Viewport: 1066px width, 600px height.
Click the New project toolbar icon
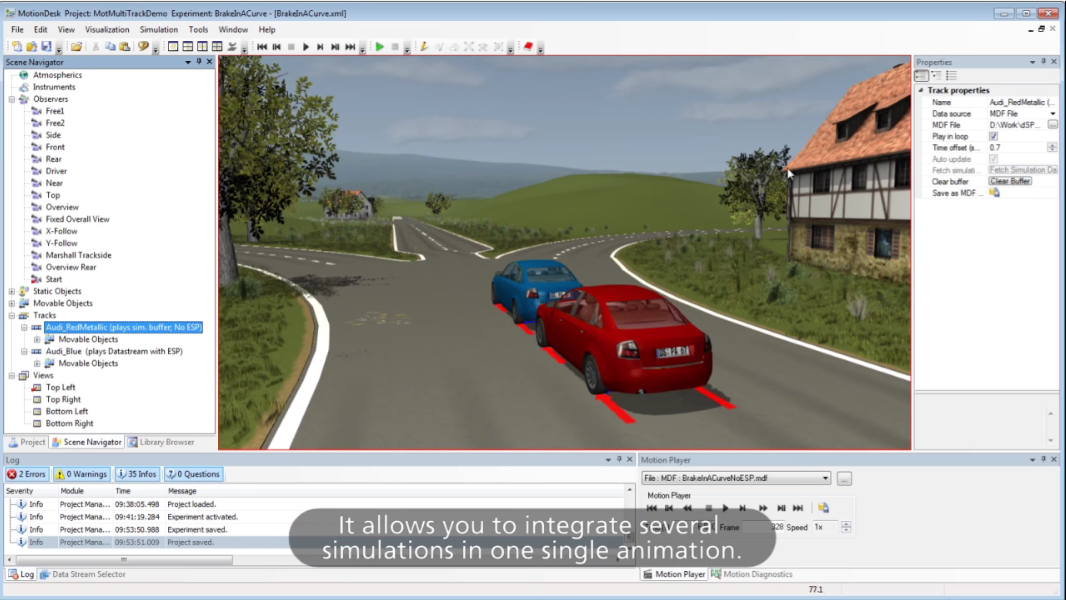point(16,47)
